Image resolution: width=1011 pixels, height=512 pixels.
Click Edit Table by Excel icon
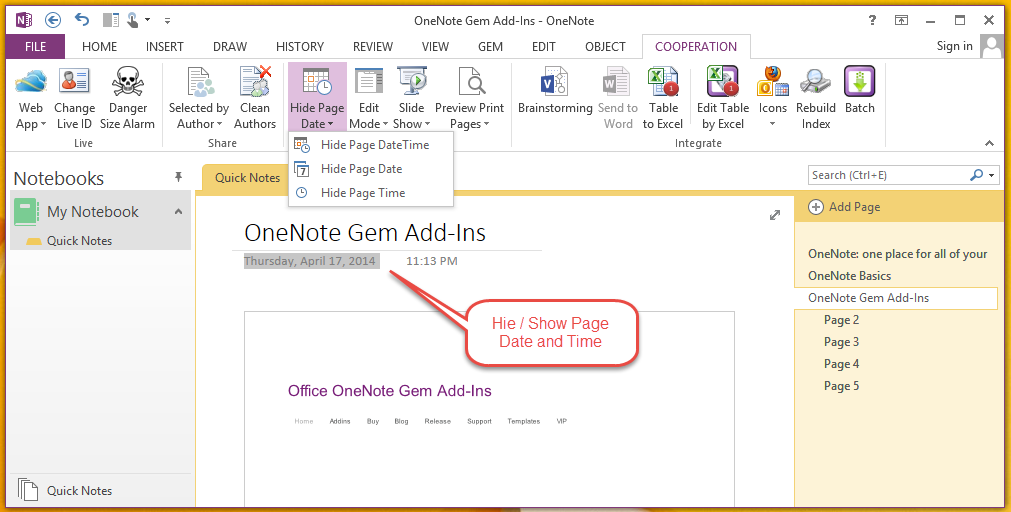723,82
